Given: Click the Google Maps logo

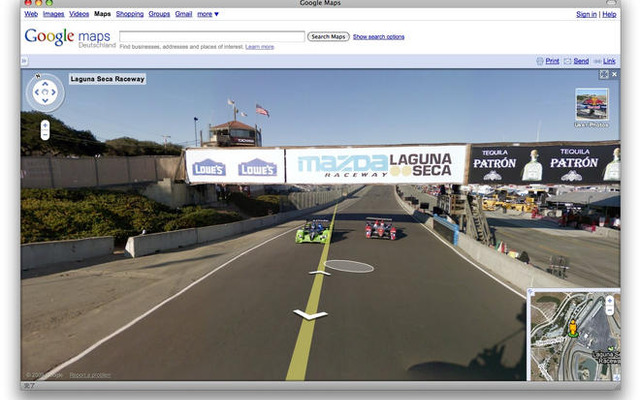Looking at the screenshot, I should coord(69,38).
